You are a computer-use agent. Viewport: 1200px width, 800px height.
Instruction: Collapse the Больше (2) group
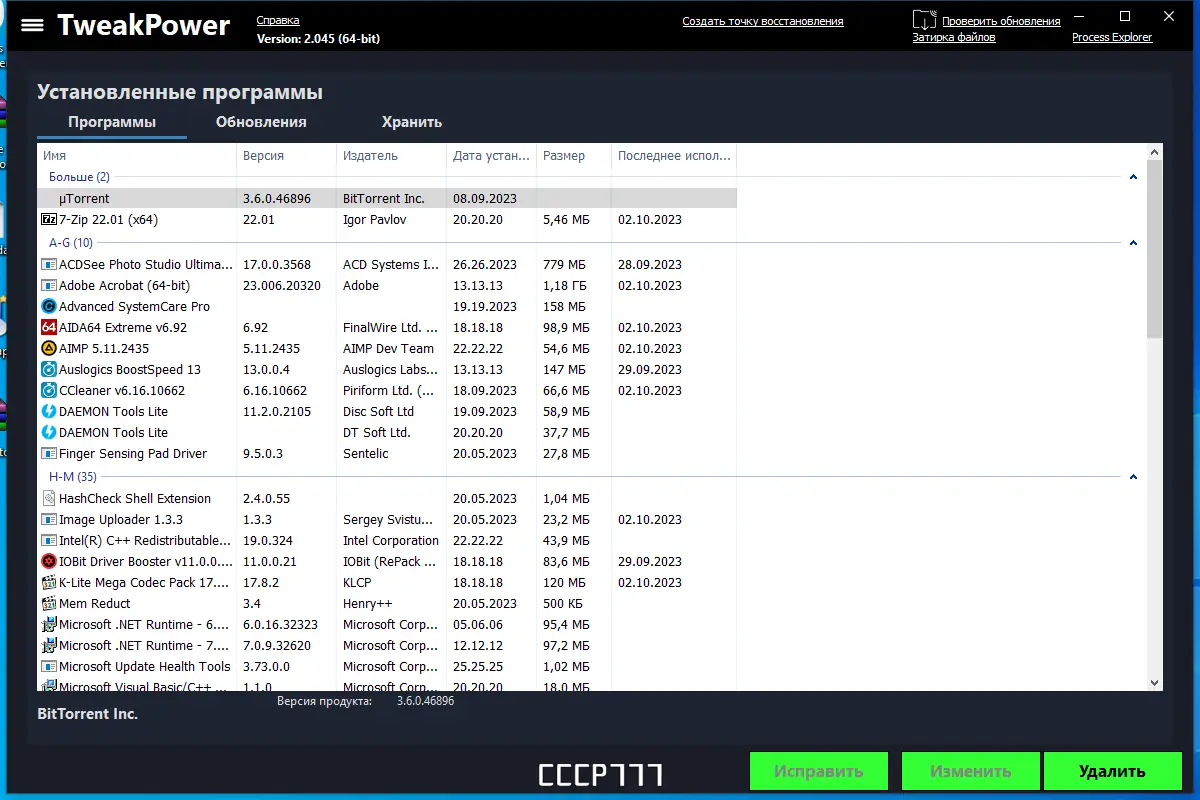click(1133, 177)
